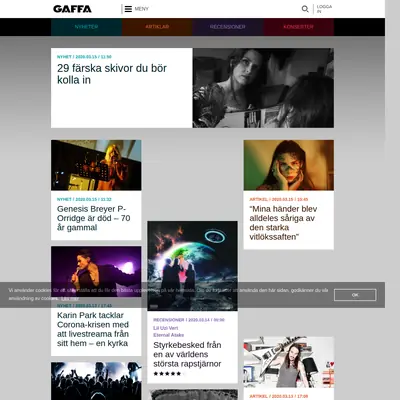The width and height of the screenshot is (400, 400).
Task: Open the hamburger Meny icon
Action: click(128, 9)
